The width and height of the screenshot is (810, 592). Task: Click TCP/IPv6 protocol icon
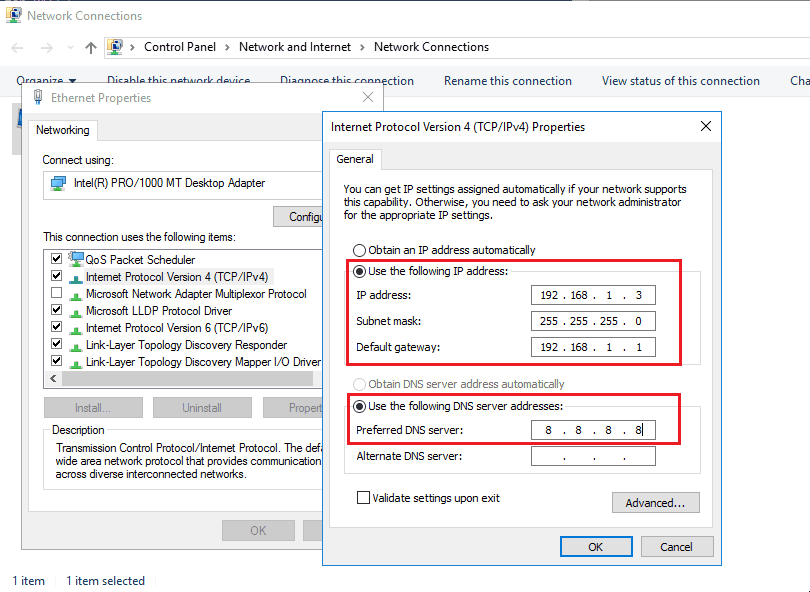point(76,330)
